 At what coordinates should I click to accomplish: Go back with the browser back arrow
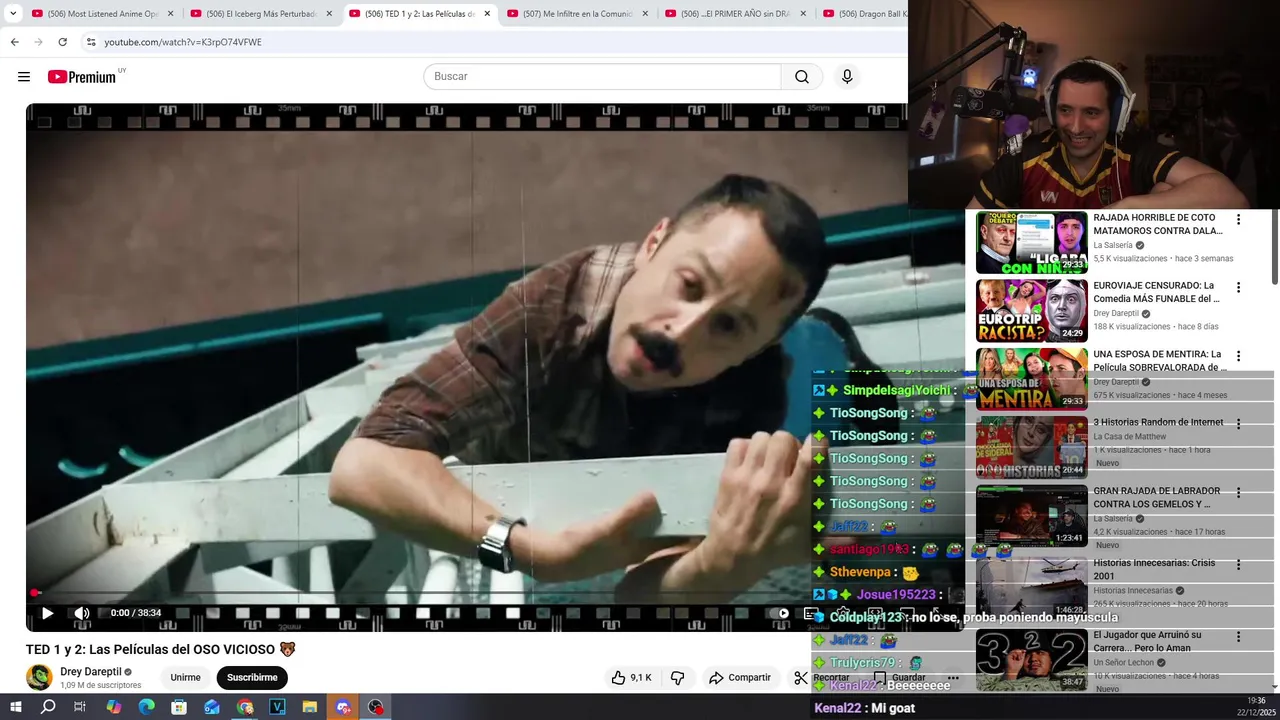tap(15, 42)
